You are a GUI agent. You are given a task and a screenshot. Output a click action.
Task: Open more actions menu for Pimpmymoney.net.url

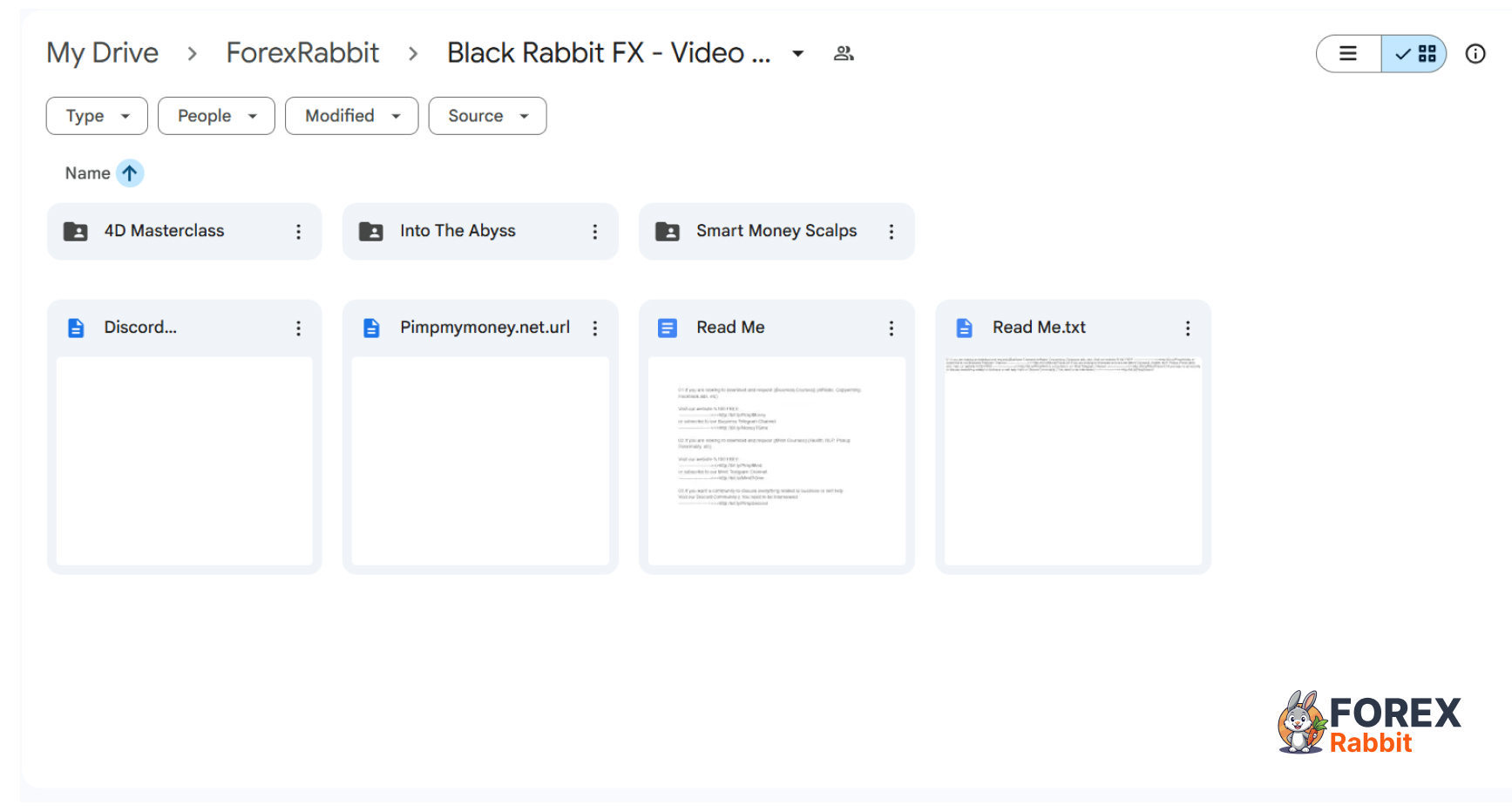pyautogui.click(x=594, y=328)
